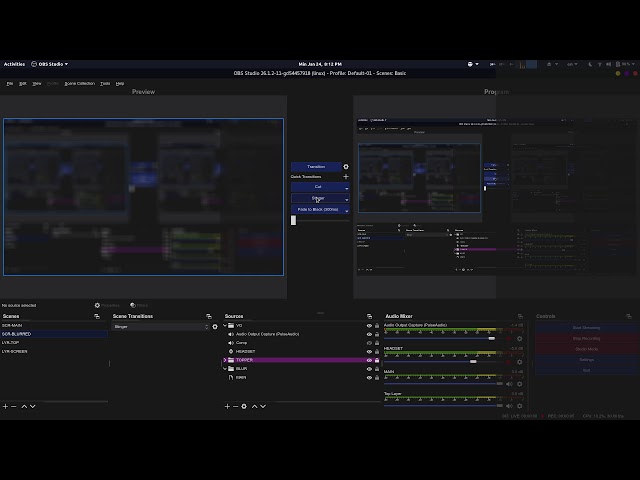Click the Fade to Black quick transition

pyautogui.click(x=316, y=210)
